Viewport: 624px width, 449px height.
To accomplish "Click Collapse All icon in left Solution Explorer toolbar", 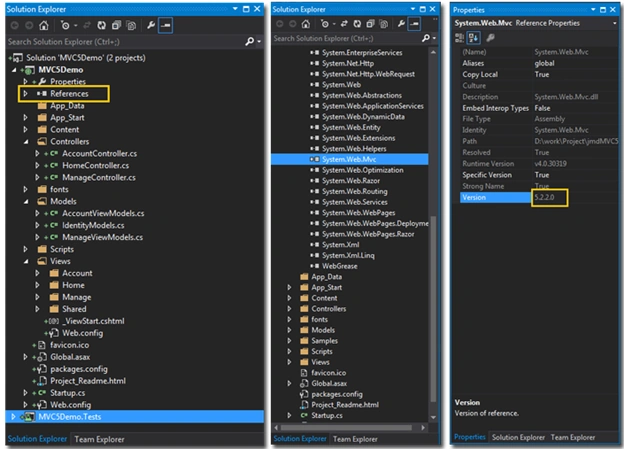I will pyautogui.click(x=116, y=26).
